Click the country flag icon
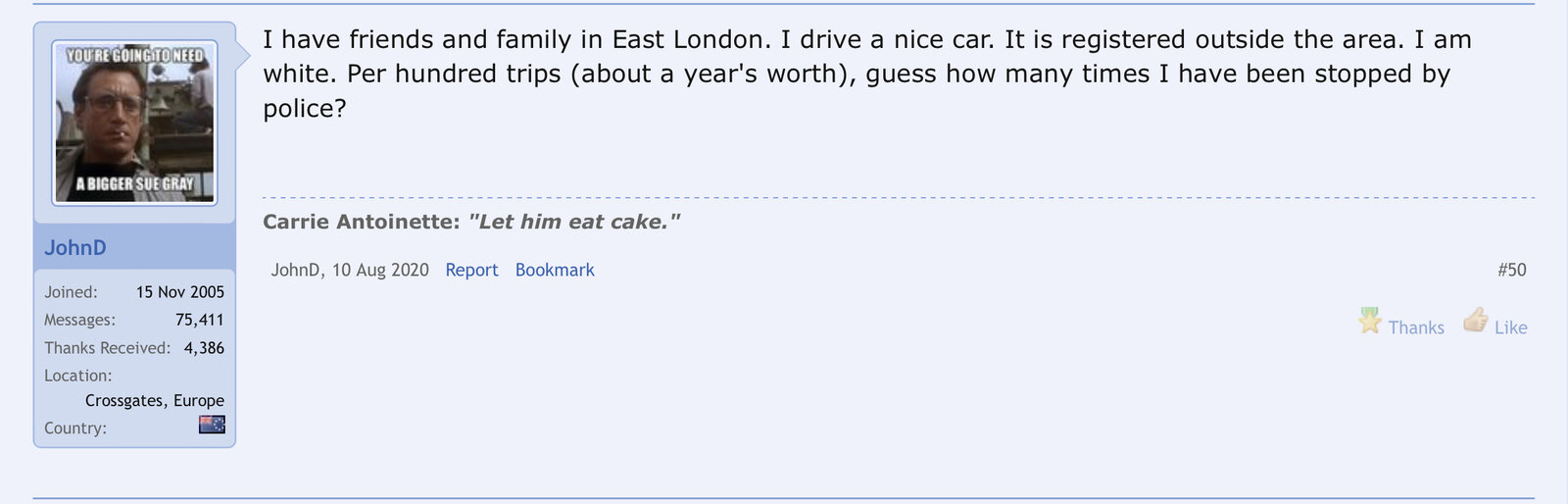 click(212, 425)
